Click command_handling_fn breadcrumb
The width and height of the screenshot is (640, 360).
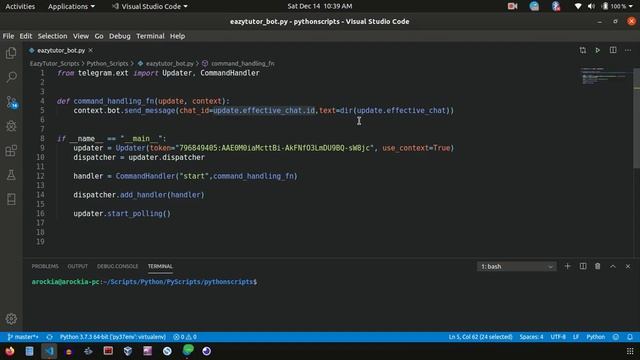pos(242,64)
